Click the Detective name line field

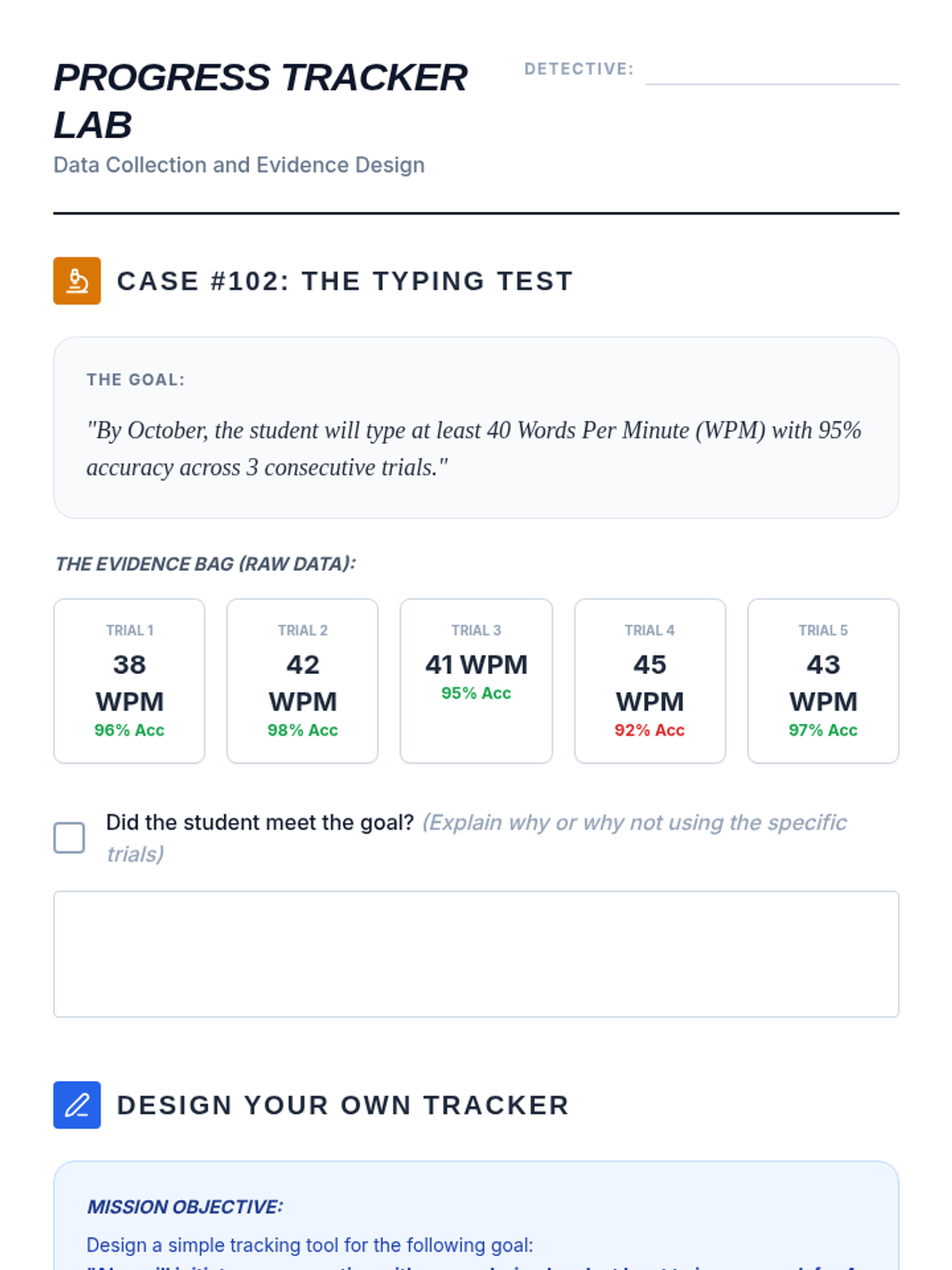(772, 71)
